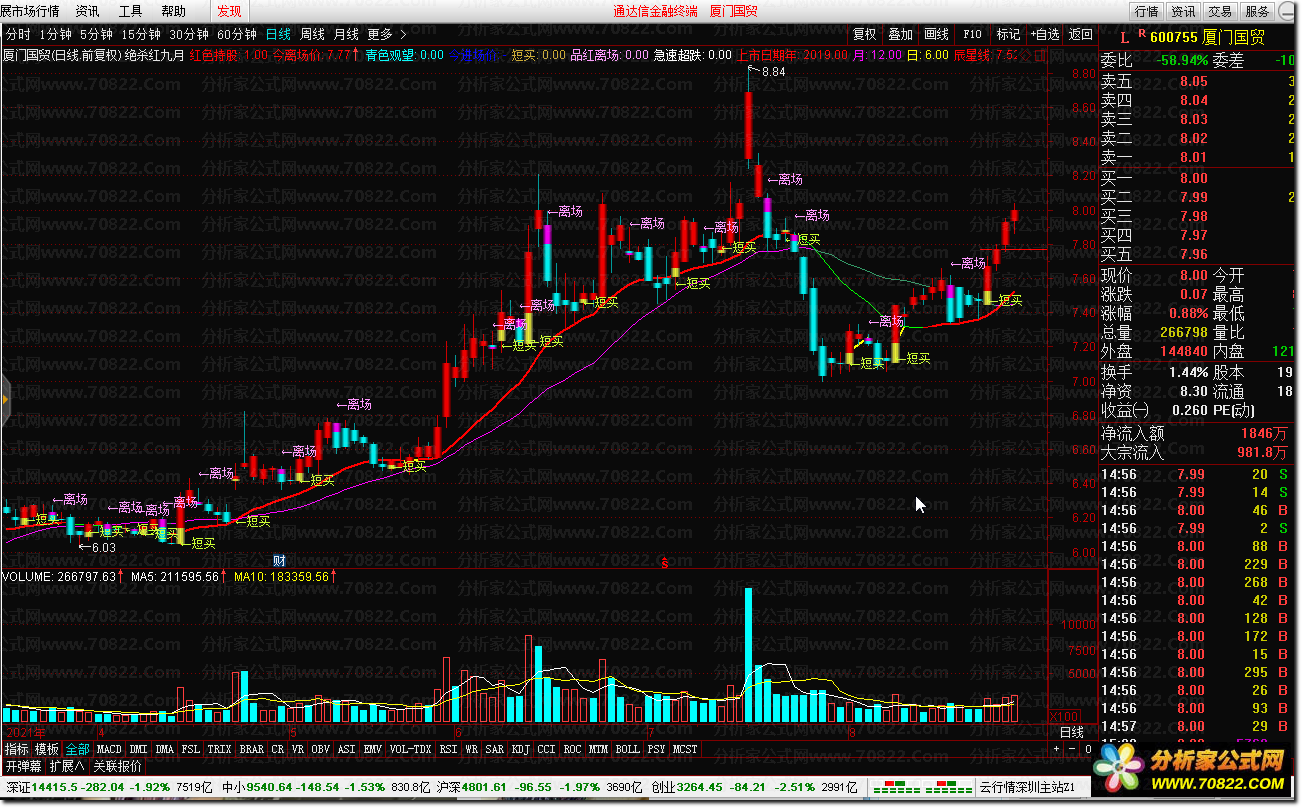Click the 返回 back button
1303x808 pixels.
[x=1080, y=34]
